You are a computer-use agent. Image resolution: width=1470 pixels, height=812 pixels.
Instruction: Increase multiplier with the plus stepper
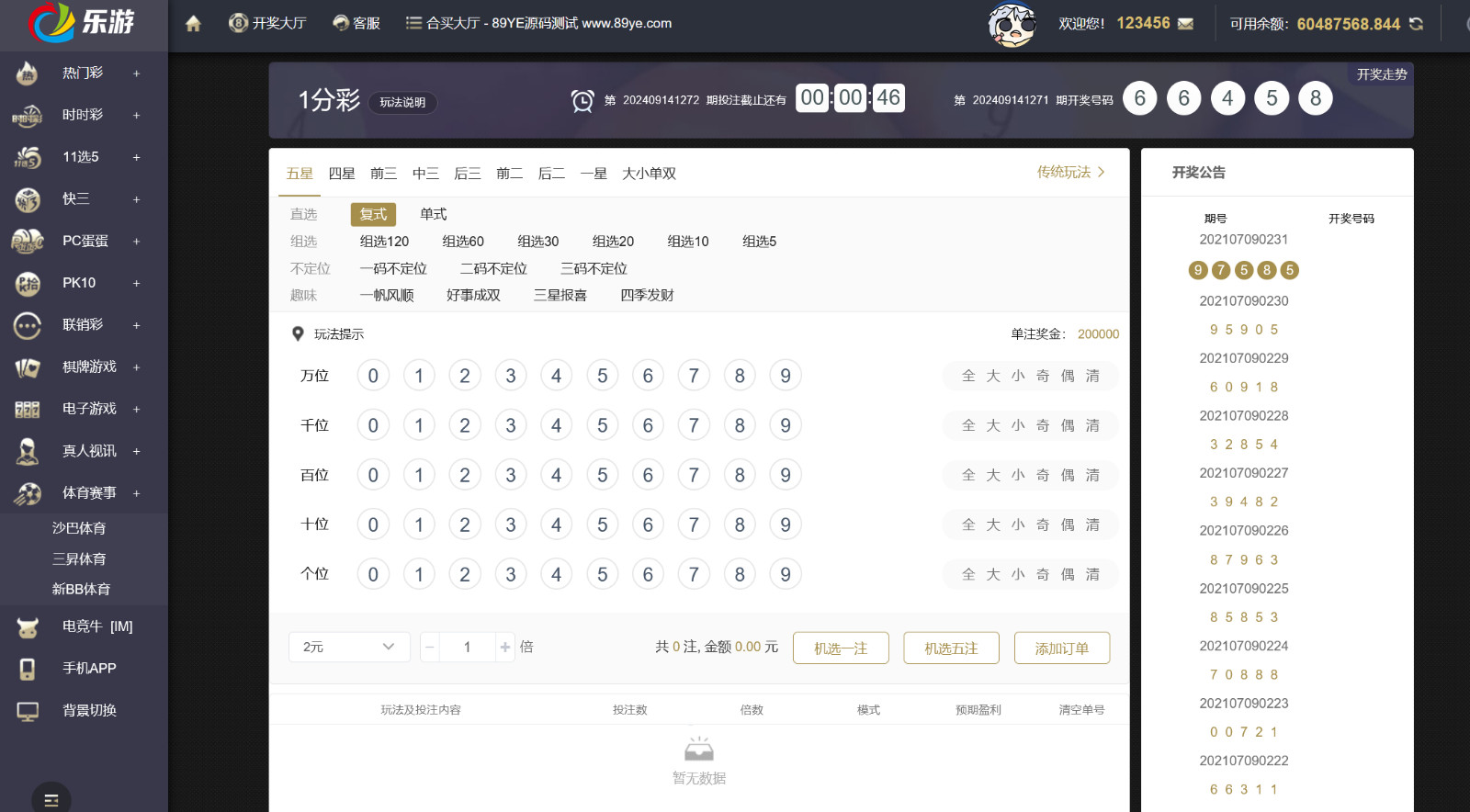click(x=505, y=647)
